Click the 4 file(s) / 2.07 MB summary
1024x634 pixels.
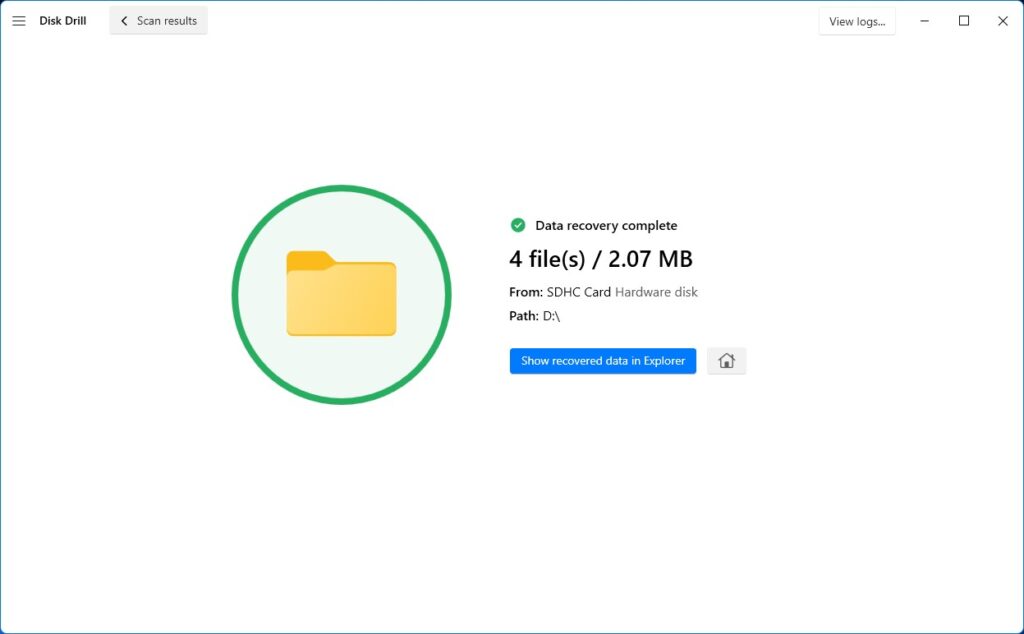[x=601, y=258]
